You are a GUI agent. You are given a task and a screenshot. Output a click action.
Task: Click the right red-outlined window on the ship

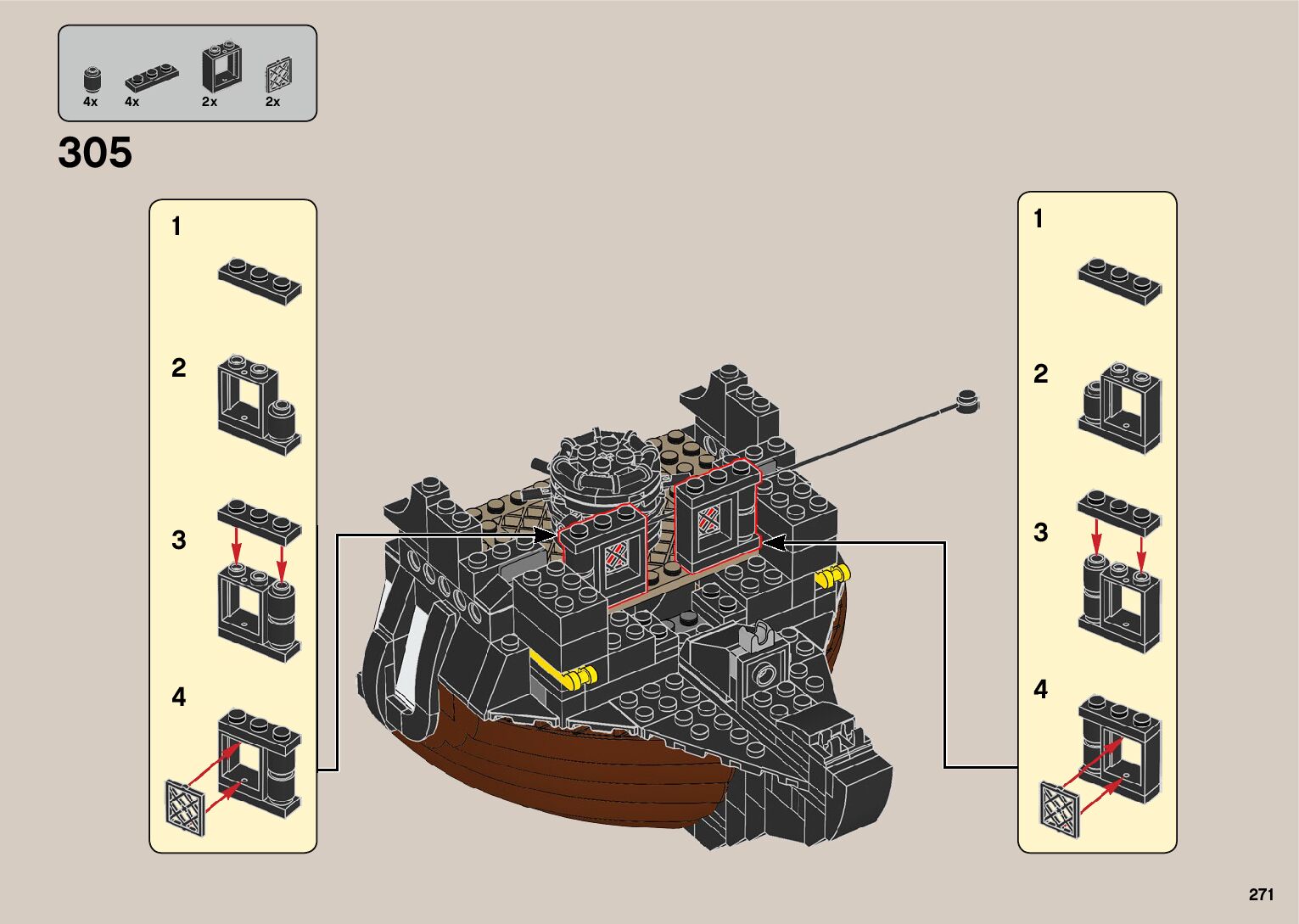coord(714,515)
